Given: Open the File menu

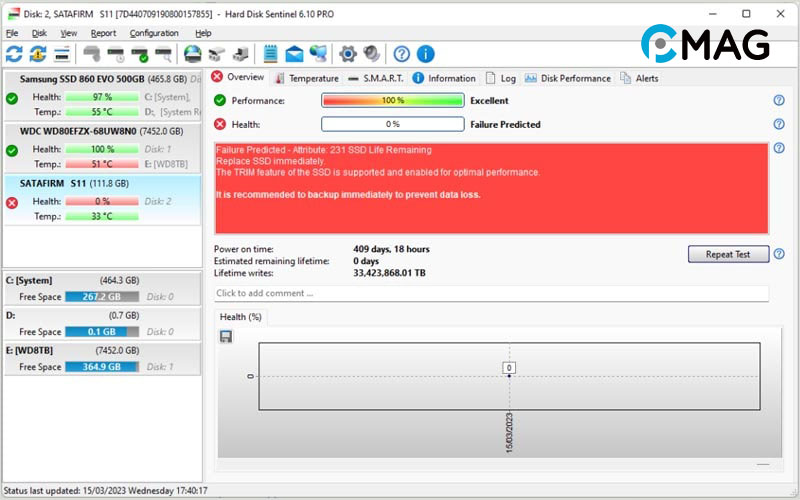Looking at the screenshot, I should 12,33.
